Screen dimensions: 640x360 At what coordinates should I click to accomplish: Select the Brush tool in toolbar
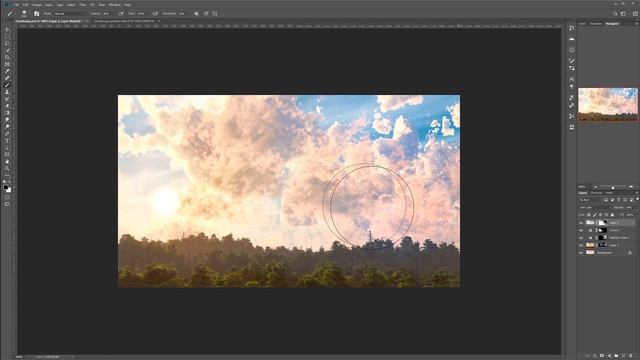tap(7, 85)
